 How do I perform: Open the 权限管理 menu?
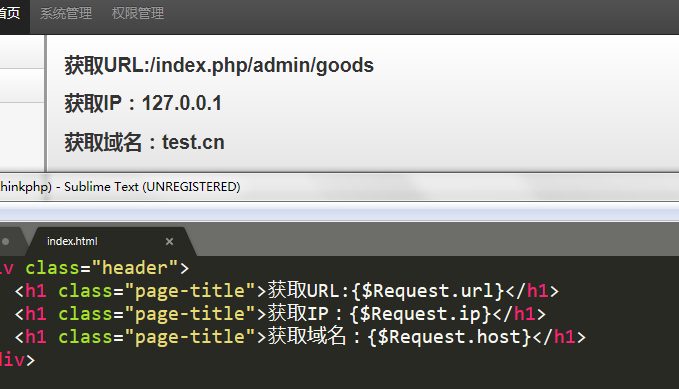(x=138, y=13)
